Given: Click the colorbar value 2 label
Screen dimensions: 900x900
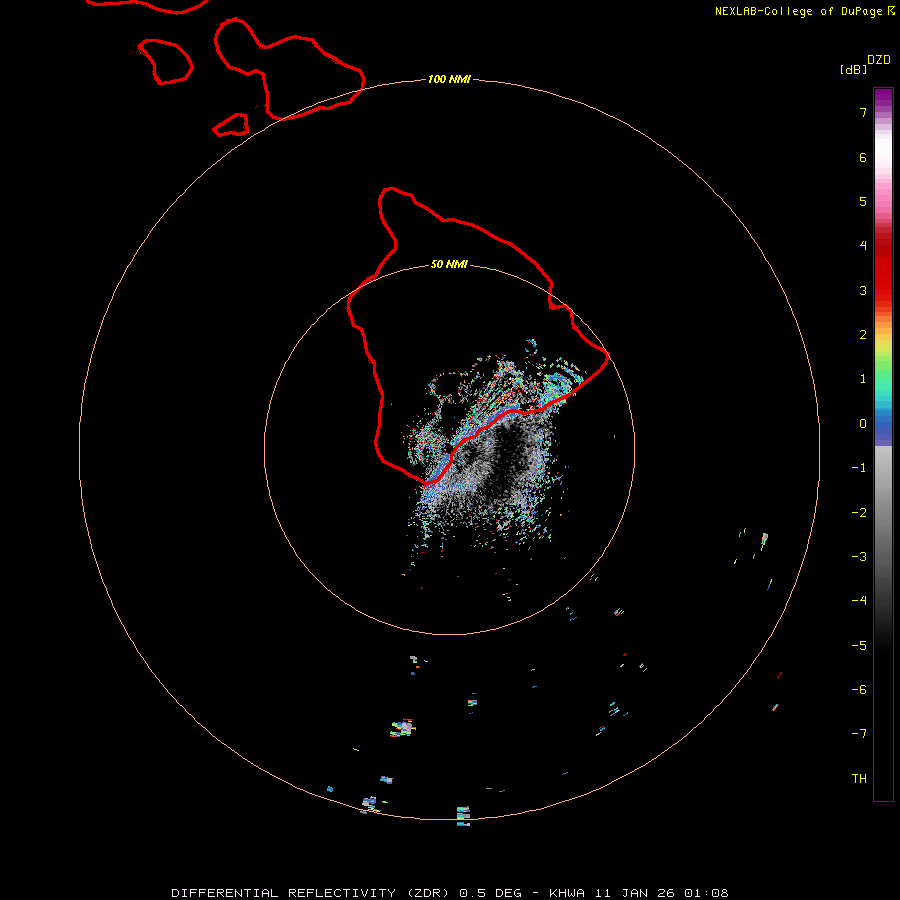Looking at the screenshot, I should [863, 335].
